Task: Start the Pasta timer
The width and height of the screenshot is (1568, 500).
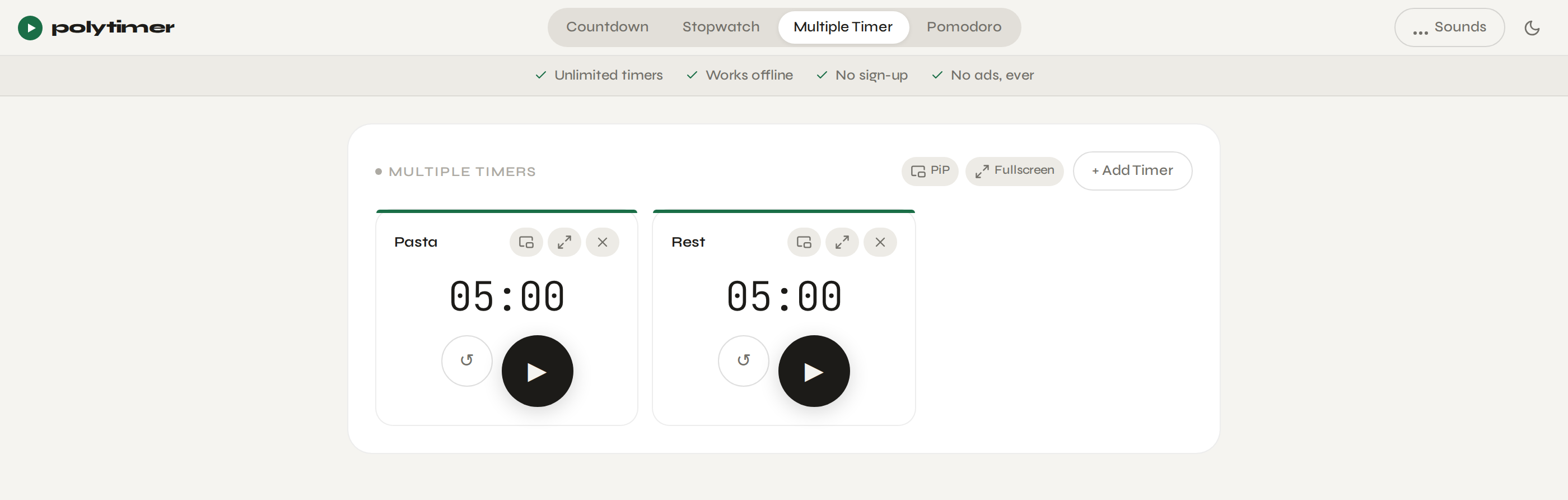Action: 537,371
